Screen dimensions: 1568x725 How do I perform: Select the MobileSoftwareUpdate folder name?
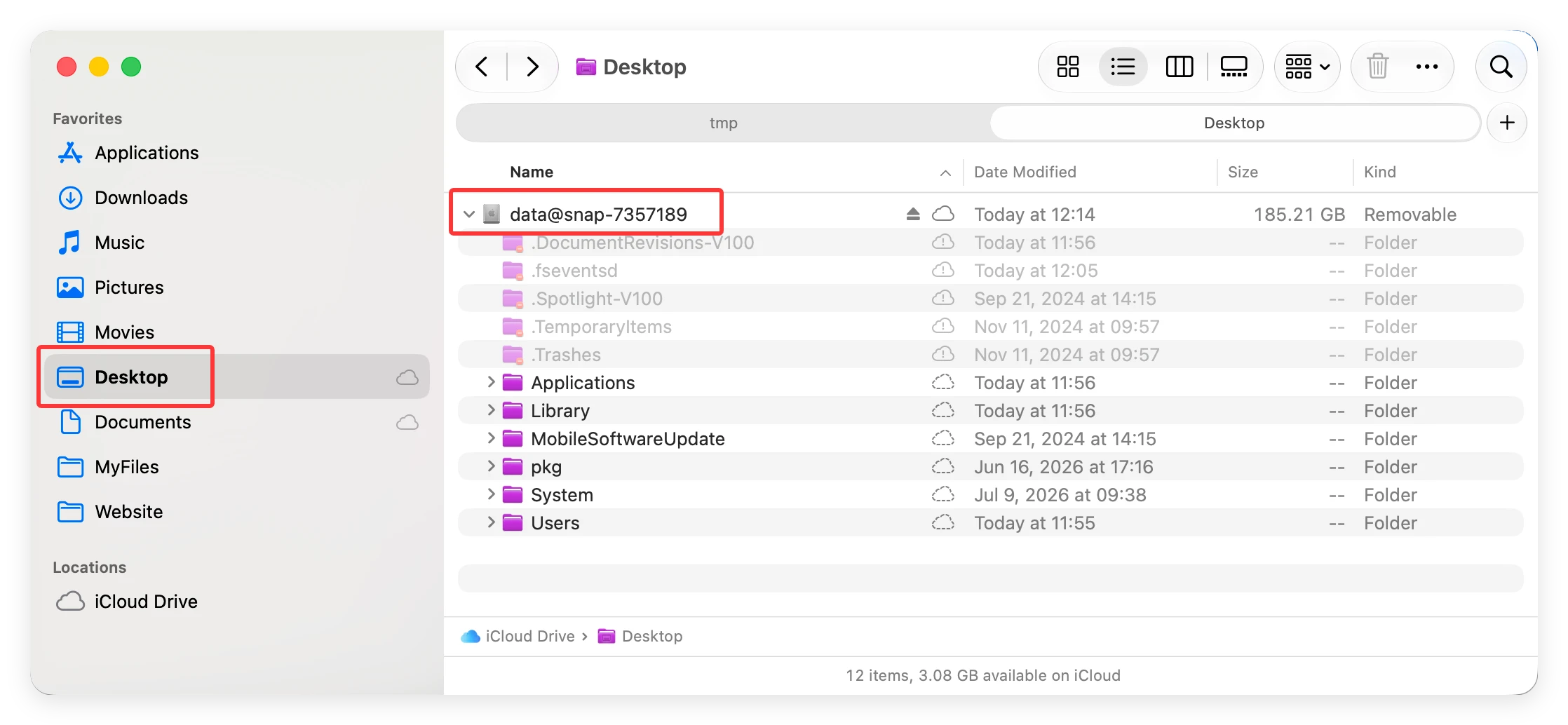point(628,439)
